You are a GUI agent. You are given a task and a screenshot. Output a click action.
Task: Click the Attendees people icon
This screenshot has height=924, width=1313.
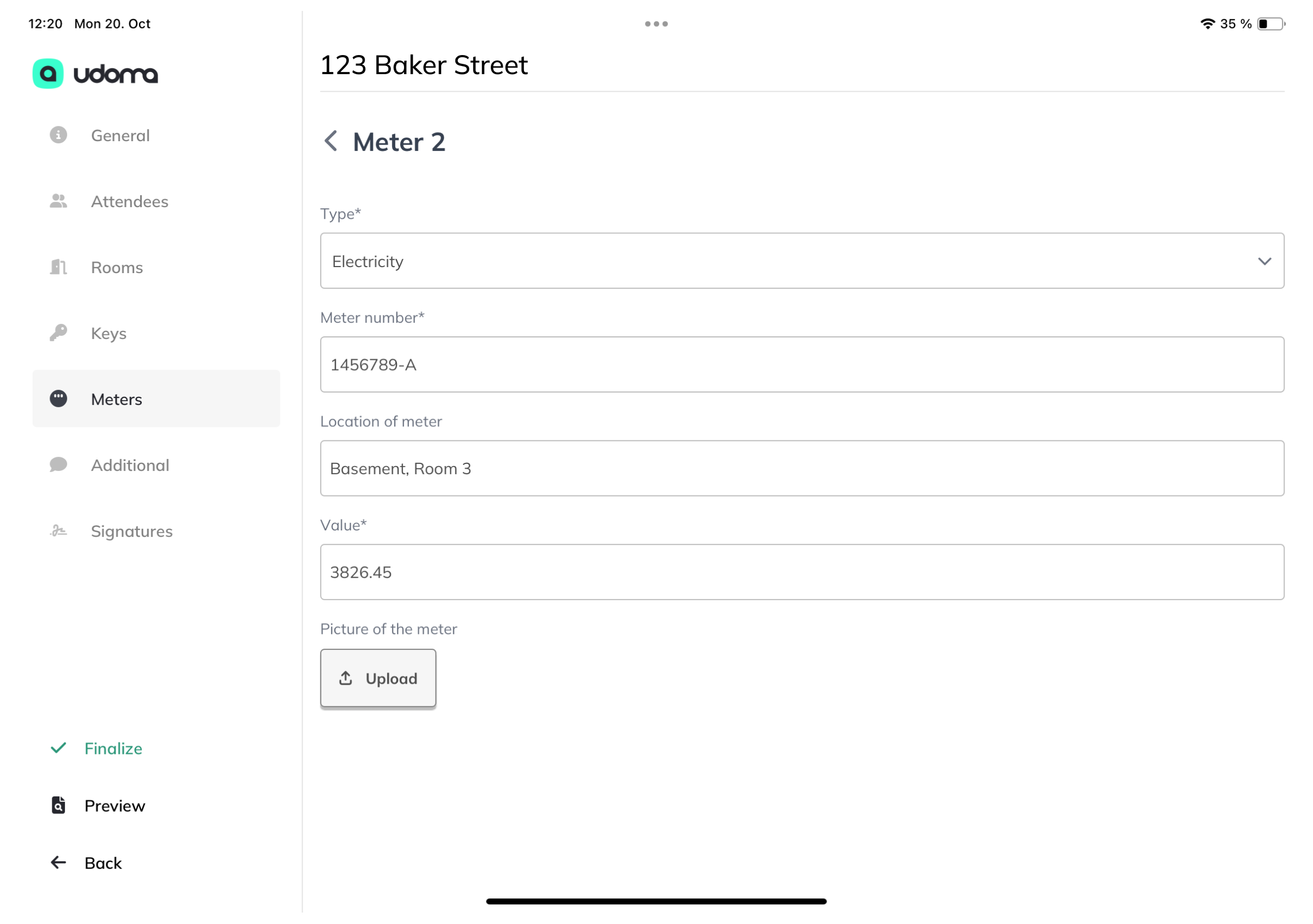click(58, 201)
